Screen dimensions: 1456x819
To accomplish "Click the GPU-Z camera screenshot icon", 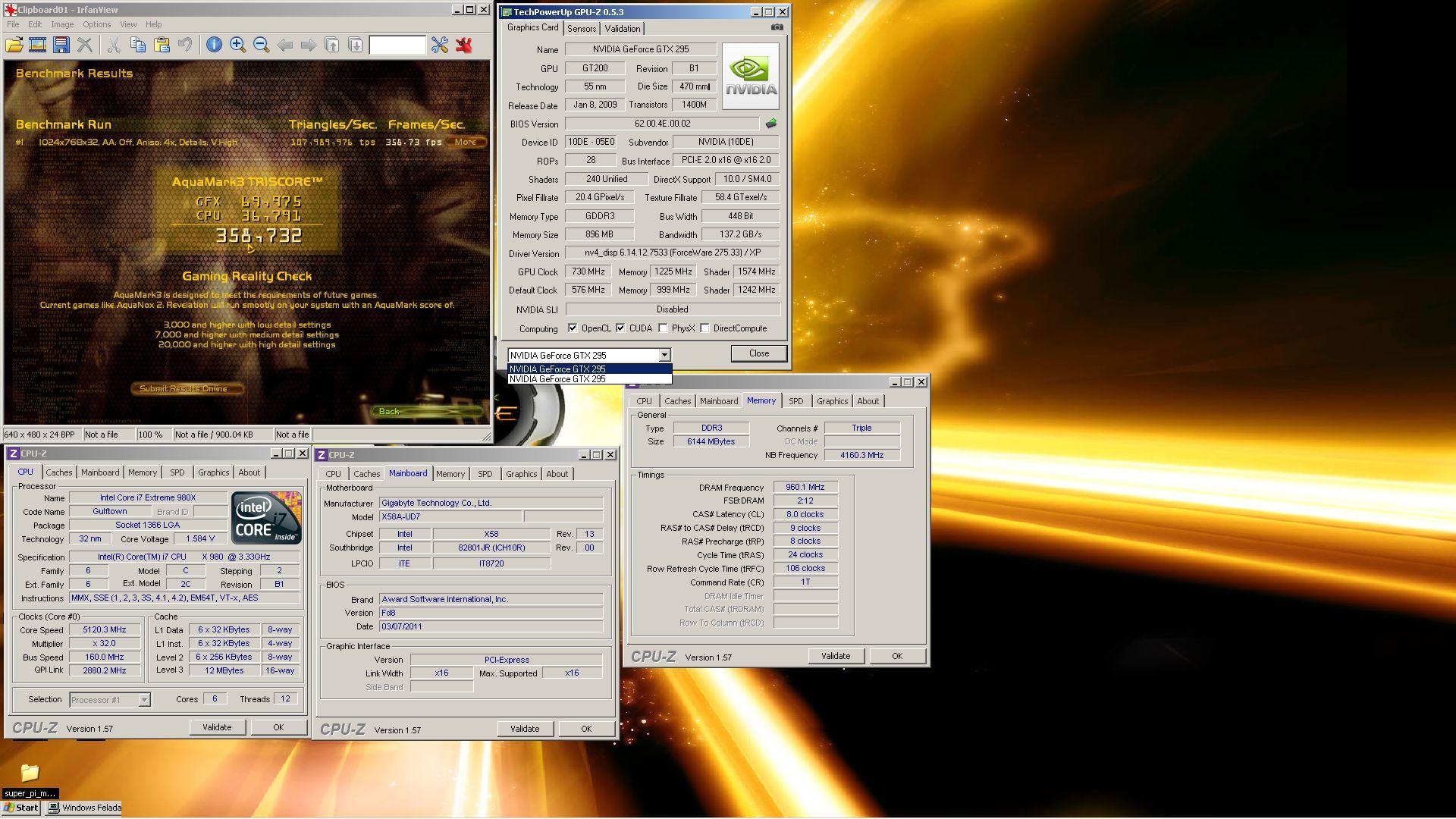I will 777,27.
